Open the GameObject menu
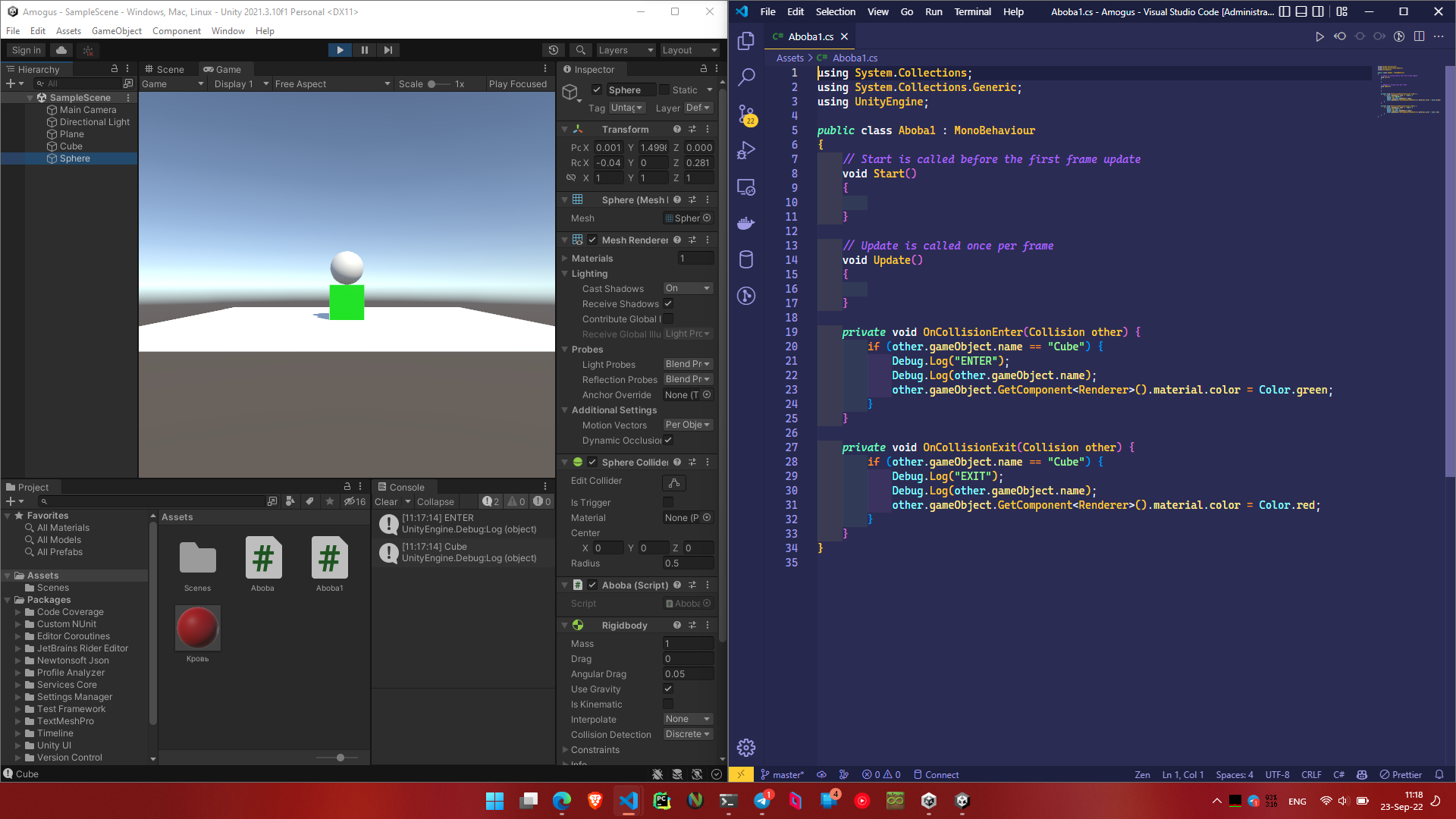 click(116, 31)
